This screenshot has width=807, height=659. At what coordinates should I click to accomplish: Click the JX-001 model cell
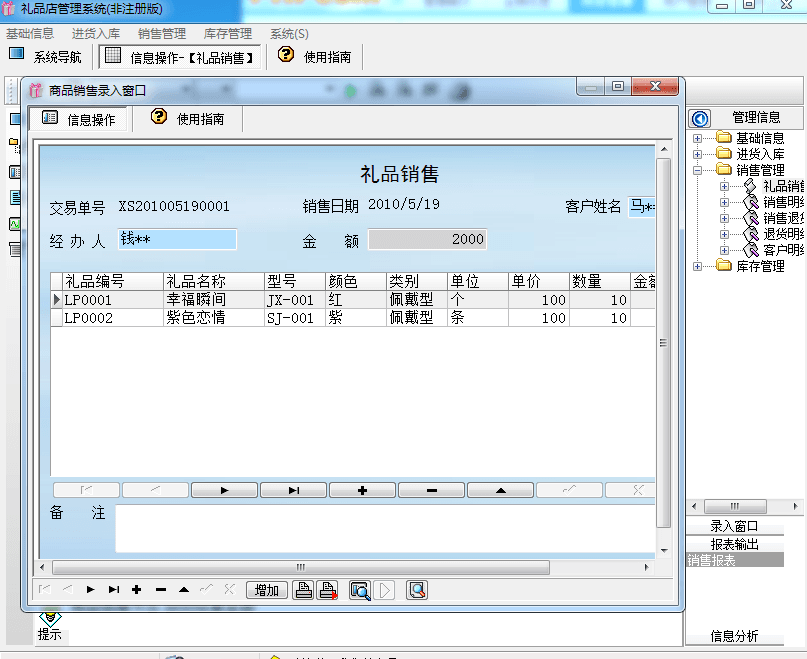tap(295, 300)
